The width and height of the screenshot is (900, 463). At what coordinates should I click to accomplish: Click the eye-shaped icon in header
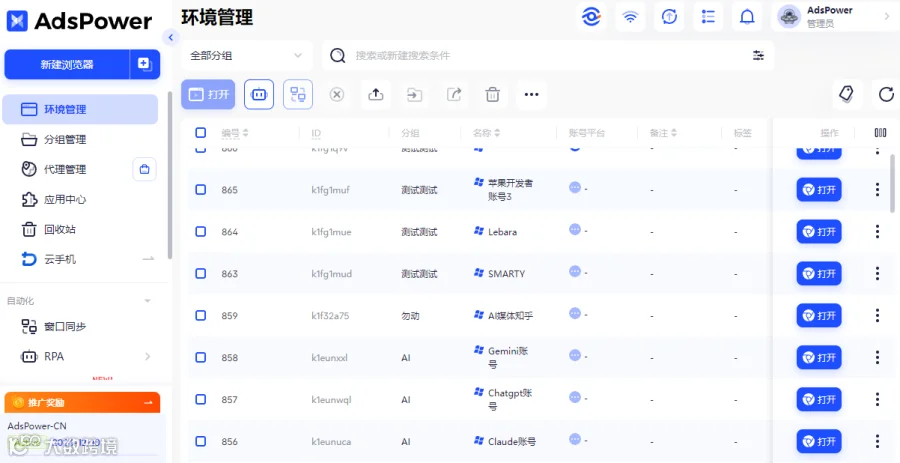click(591, 17)
